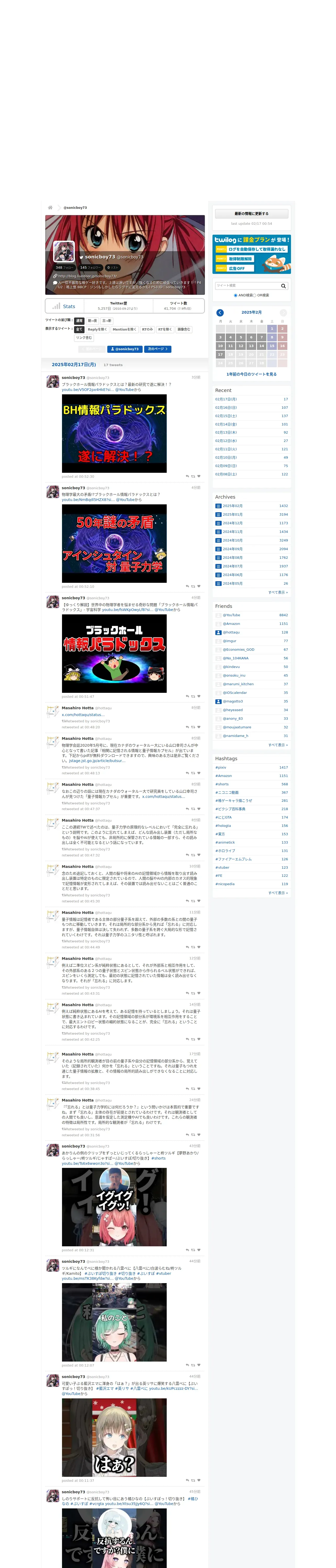
Task: Open the BH情報パラドックス video thumbnail
Action: (x=114, y=433)
